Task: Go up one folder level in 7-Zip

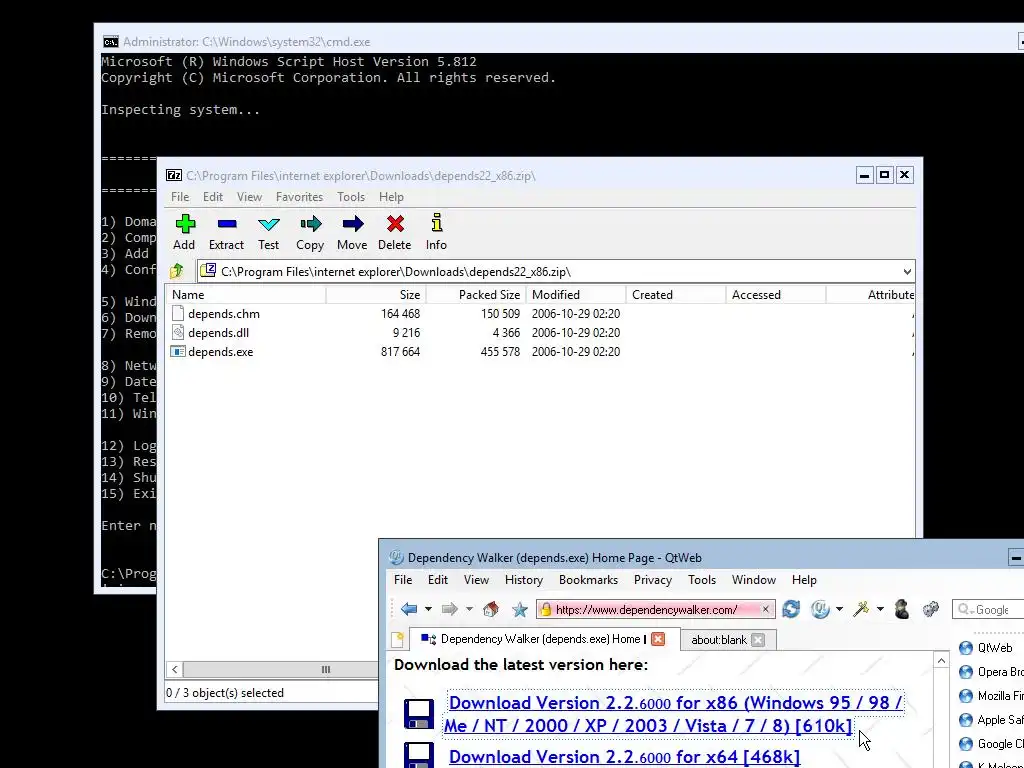Action: pyautogui.click(x=176, y=271)
